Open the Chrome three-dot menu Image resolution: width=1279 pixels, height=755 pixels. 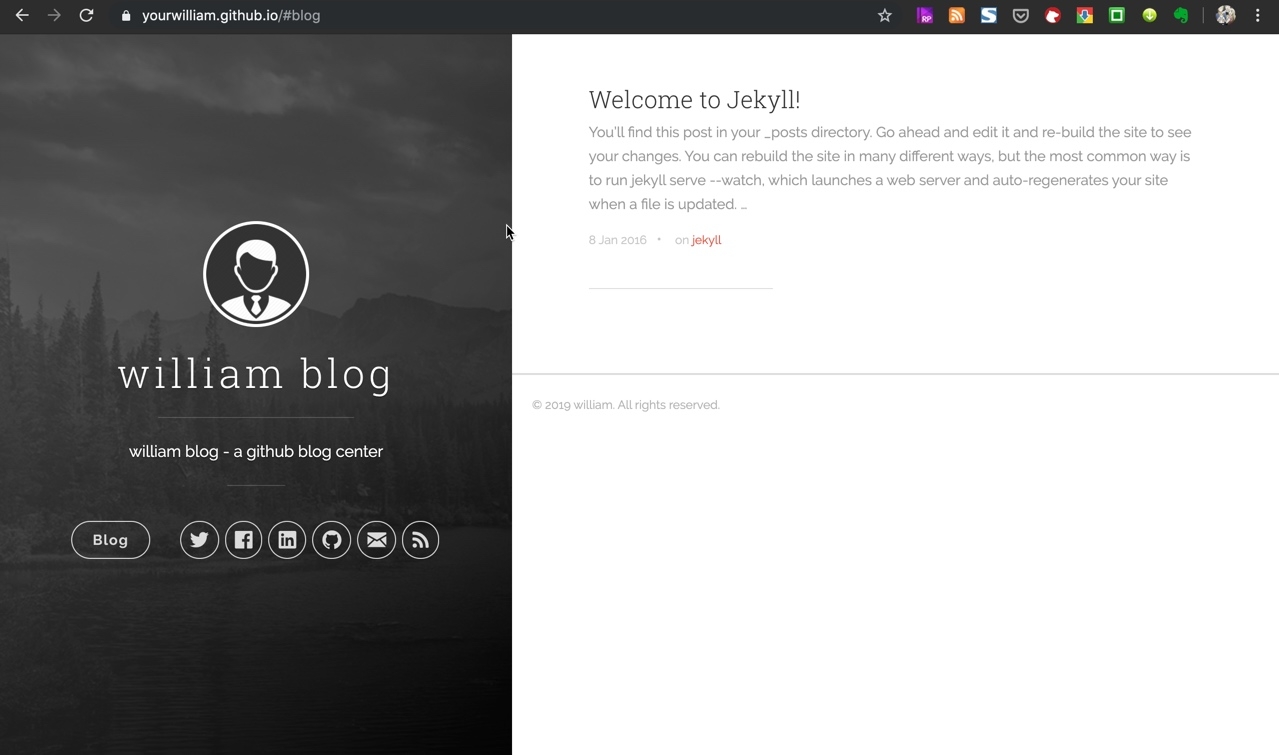(1257, 16)
